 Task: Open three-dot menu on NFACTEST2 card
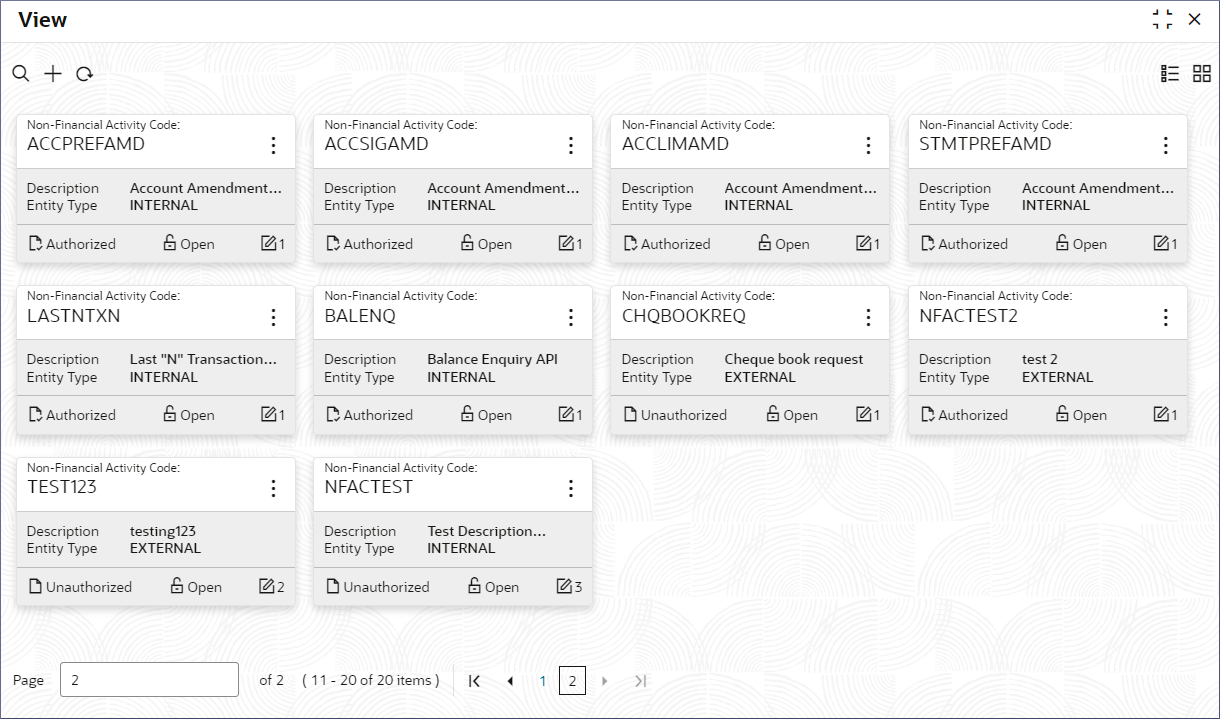coord(1166,317)
